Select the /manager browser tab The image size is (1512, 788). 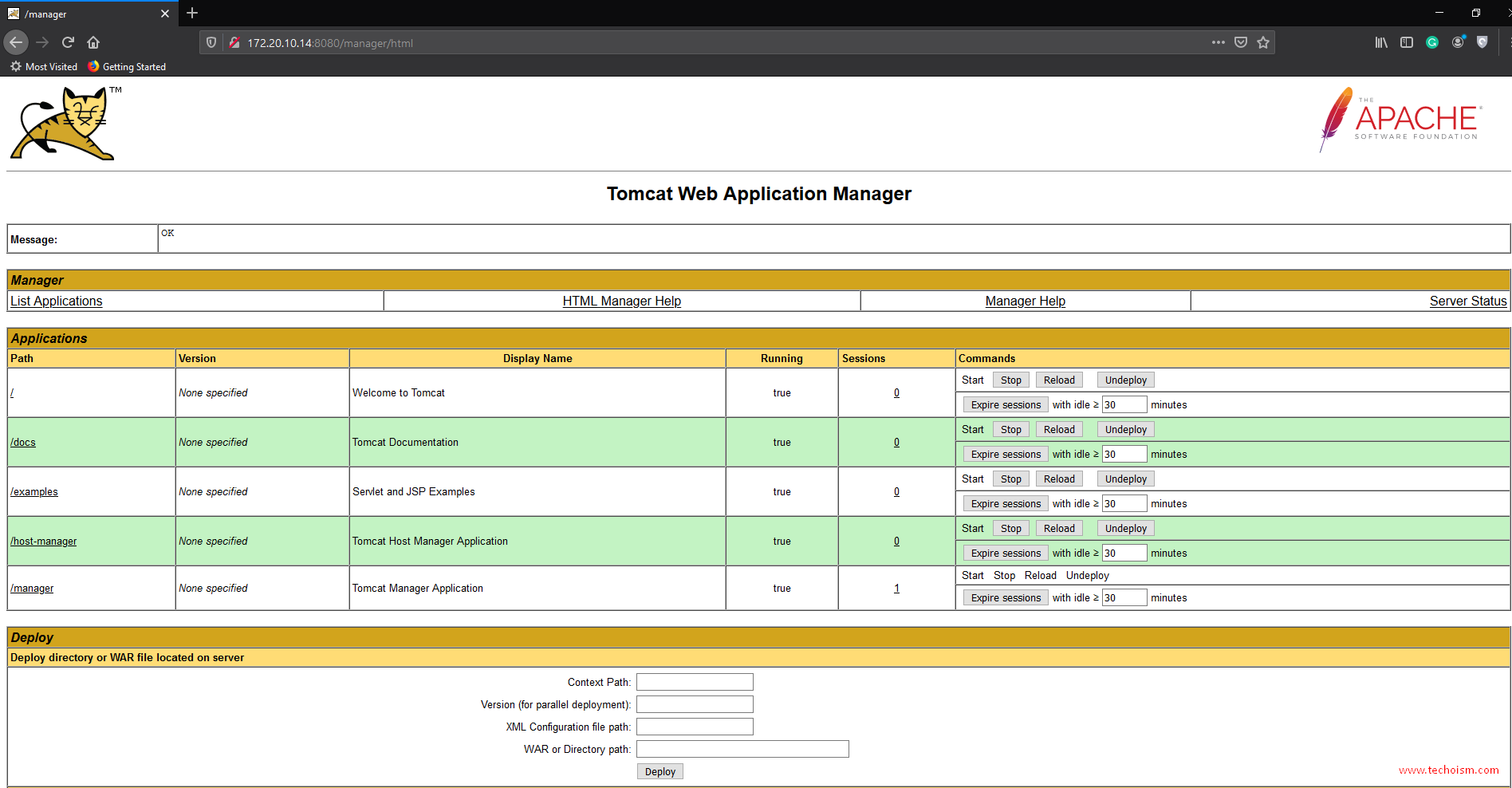88,14
